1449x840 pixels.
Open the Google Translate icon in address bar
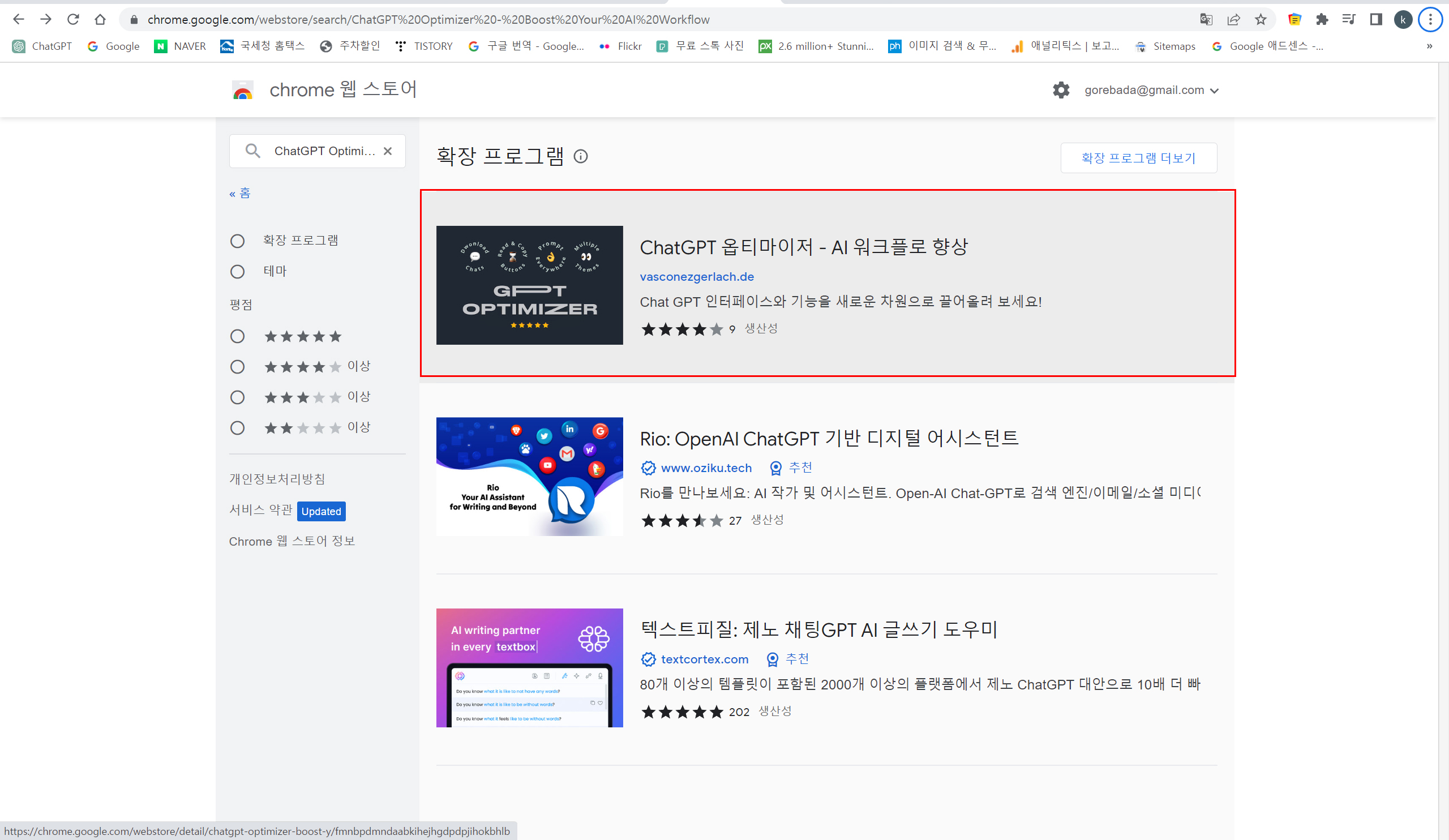pos(1206,20)
